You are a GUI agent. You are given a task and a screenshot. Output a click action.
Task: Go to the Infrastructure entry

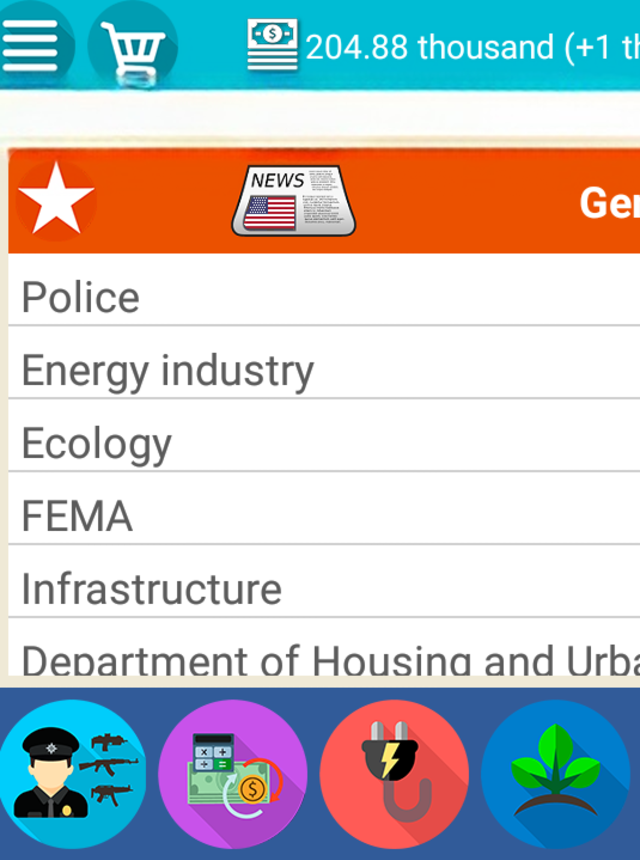[x=151, y=589]
